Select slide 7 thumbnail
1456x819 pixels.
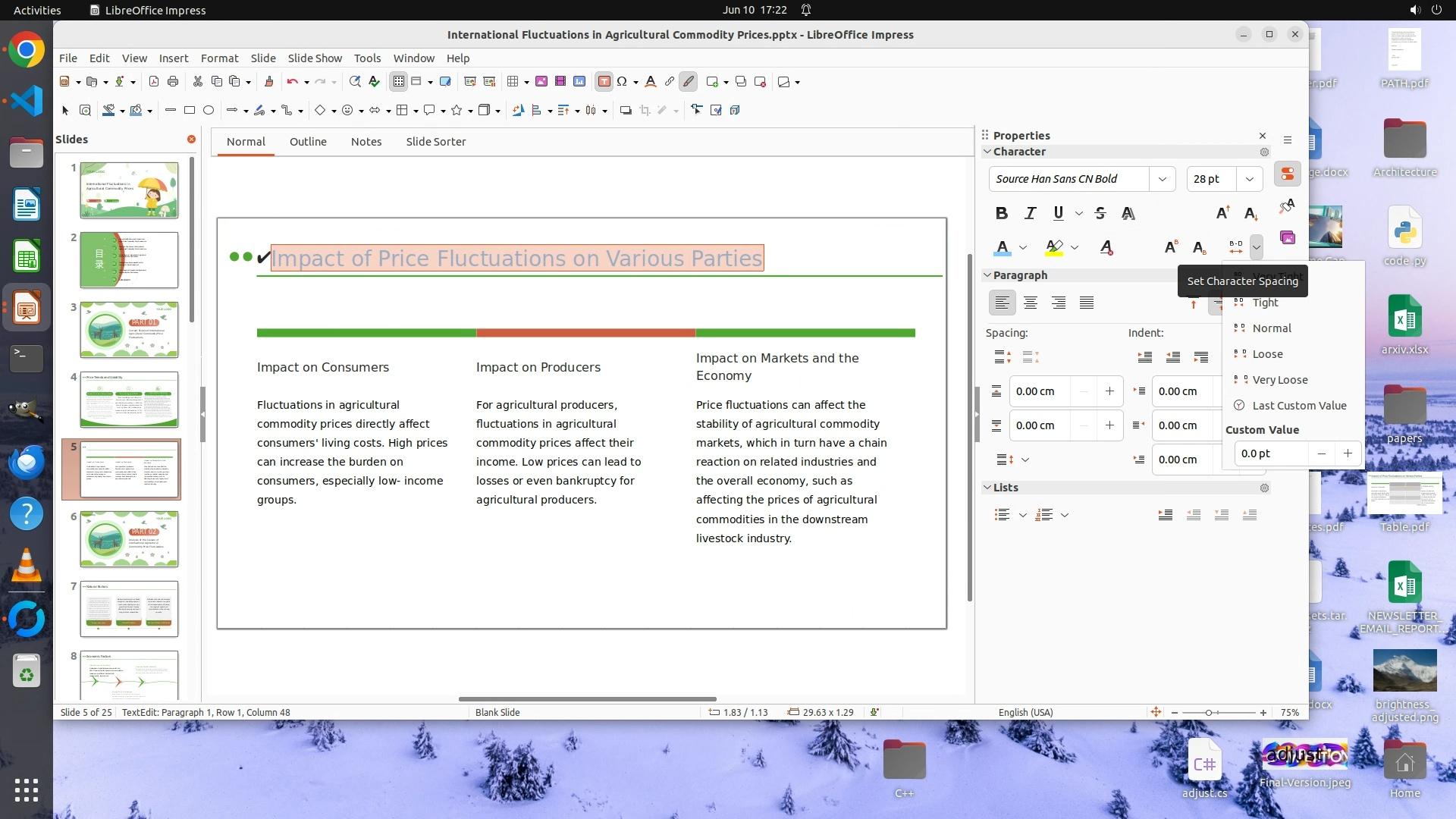point(129,608)
